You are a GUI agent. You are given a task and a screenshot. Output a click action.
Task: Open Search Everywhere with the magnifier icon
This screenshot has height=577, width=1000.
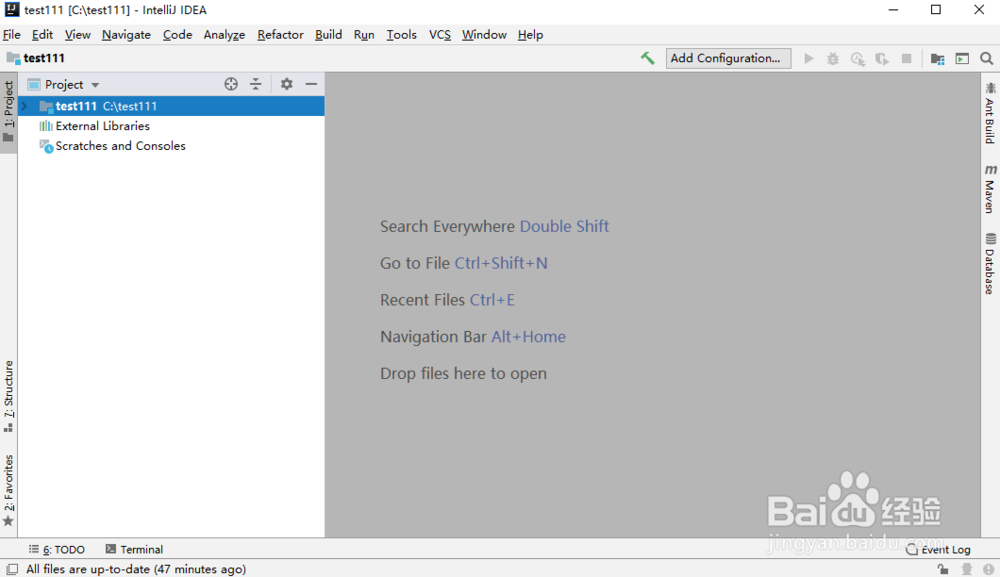click(x=986, y=58)
